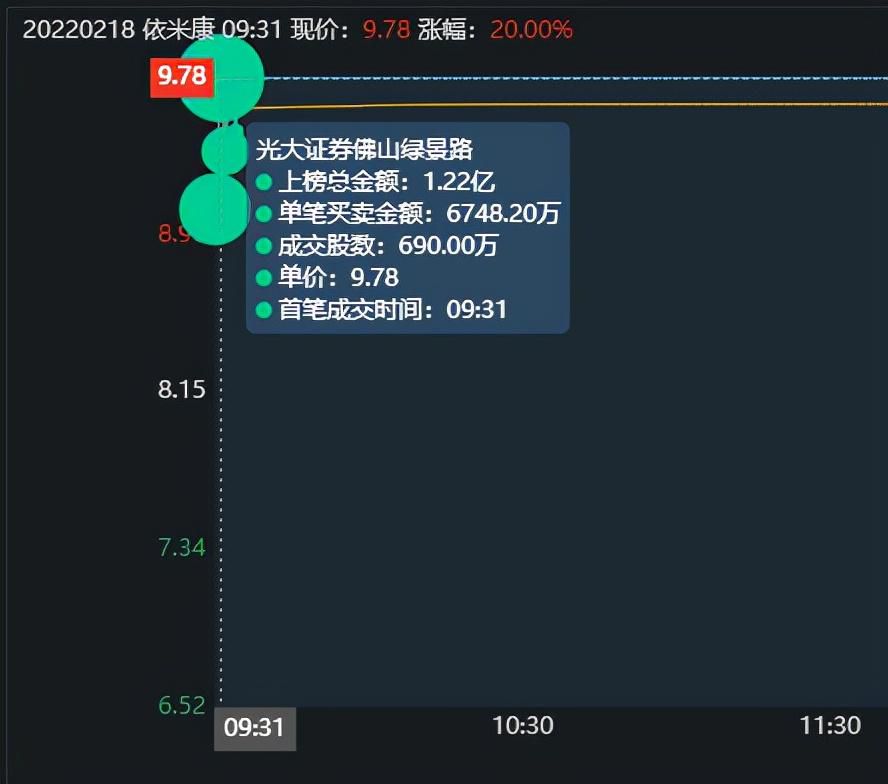The height and width of the screenshot is (784, 888).
Task: Click the lowest green trade bubble
Action: (x=213, y=209)
